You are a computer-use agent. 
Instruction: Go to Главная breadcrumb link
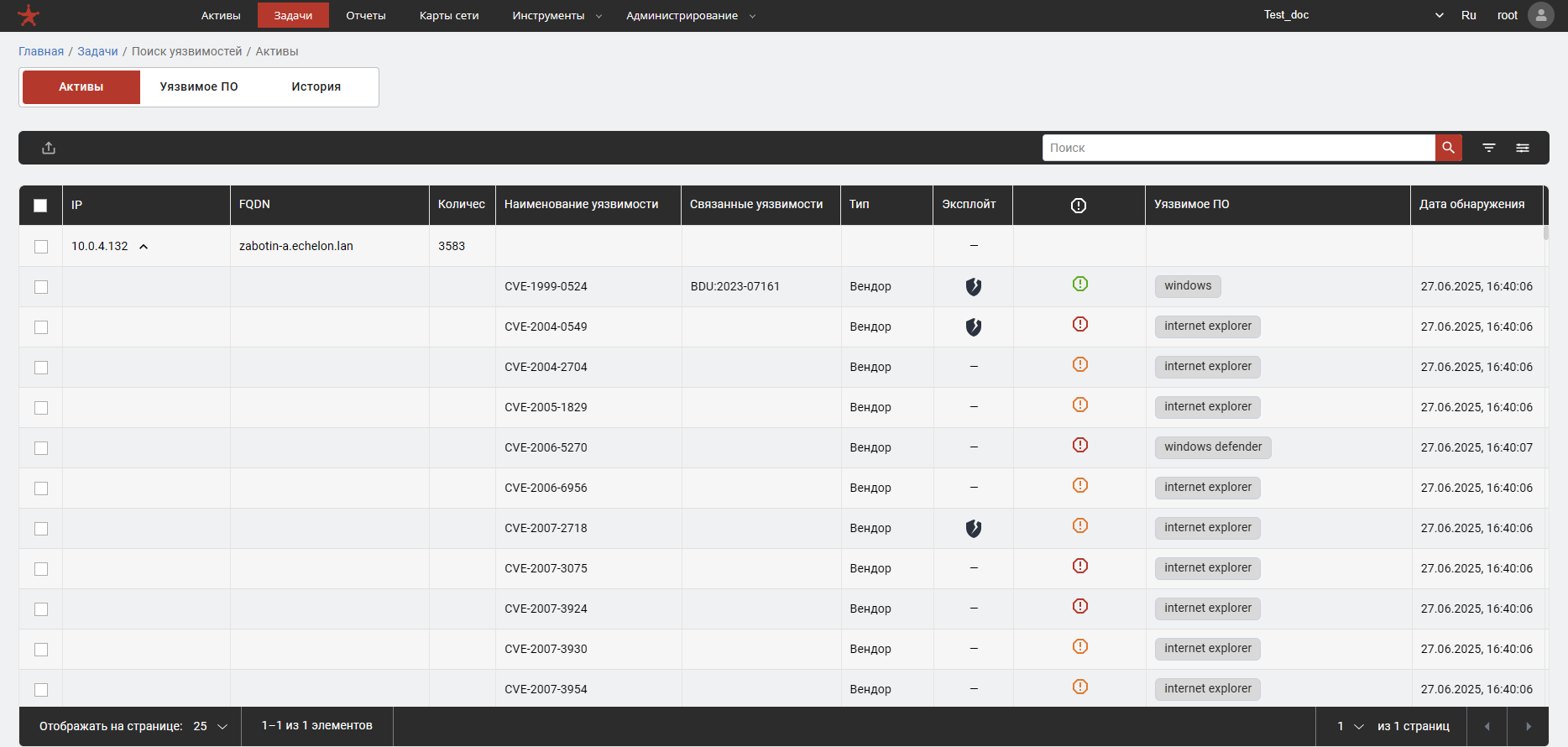click(x=41, y=51)
